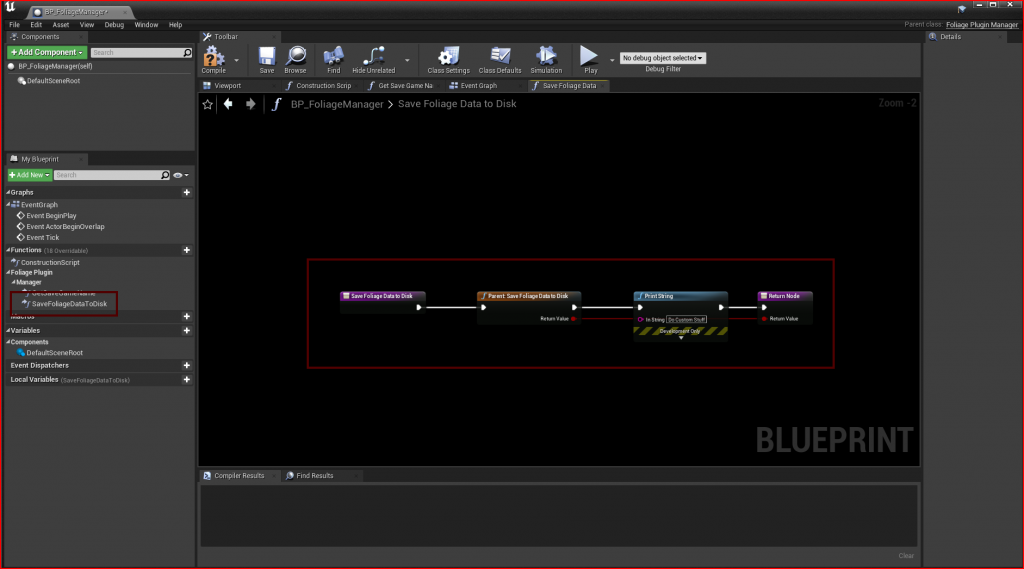Start Simulation from the toolbar
Image resolution: width=1024 pixels, height=569 pixels.
(546, 57)
